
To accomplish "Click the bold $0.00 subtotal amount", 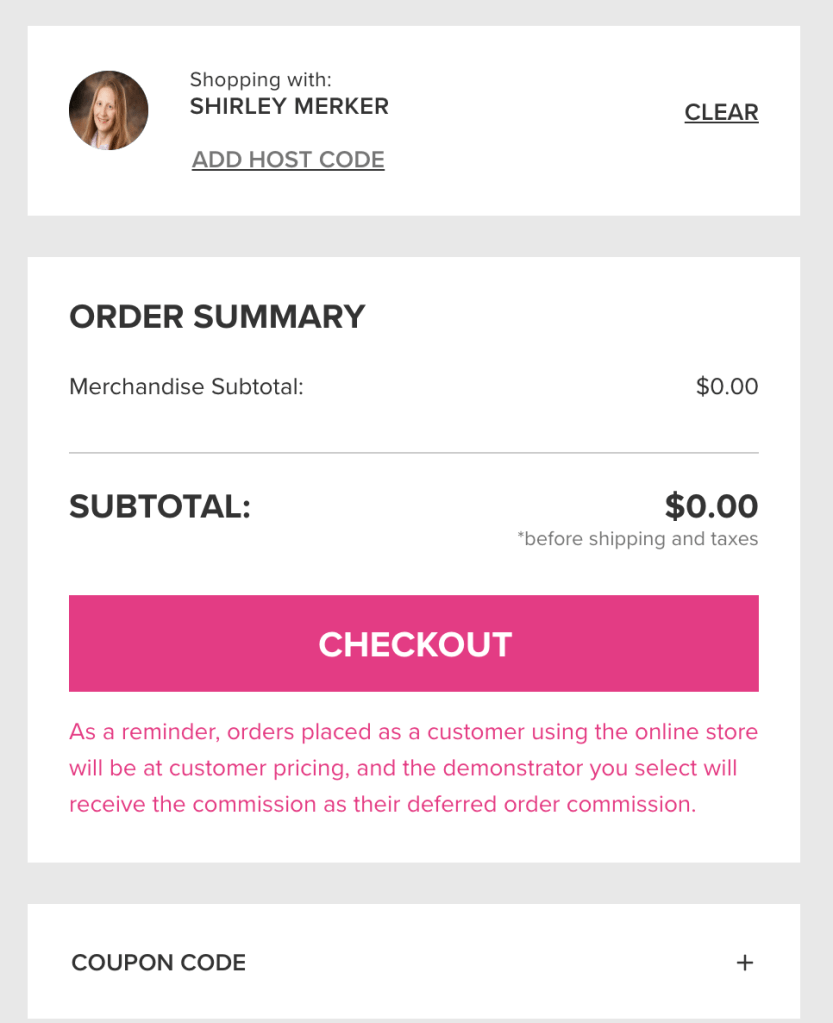I will coord(711,507).
